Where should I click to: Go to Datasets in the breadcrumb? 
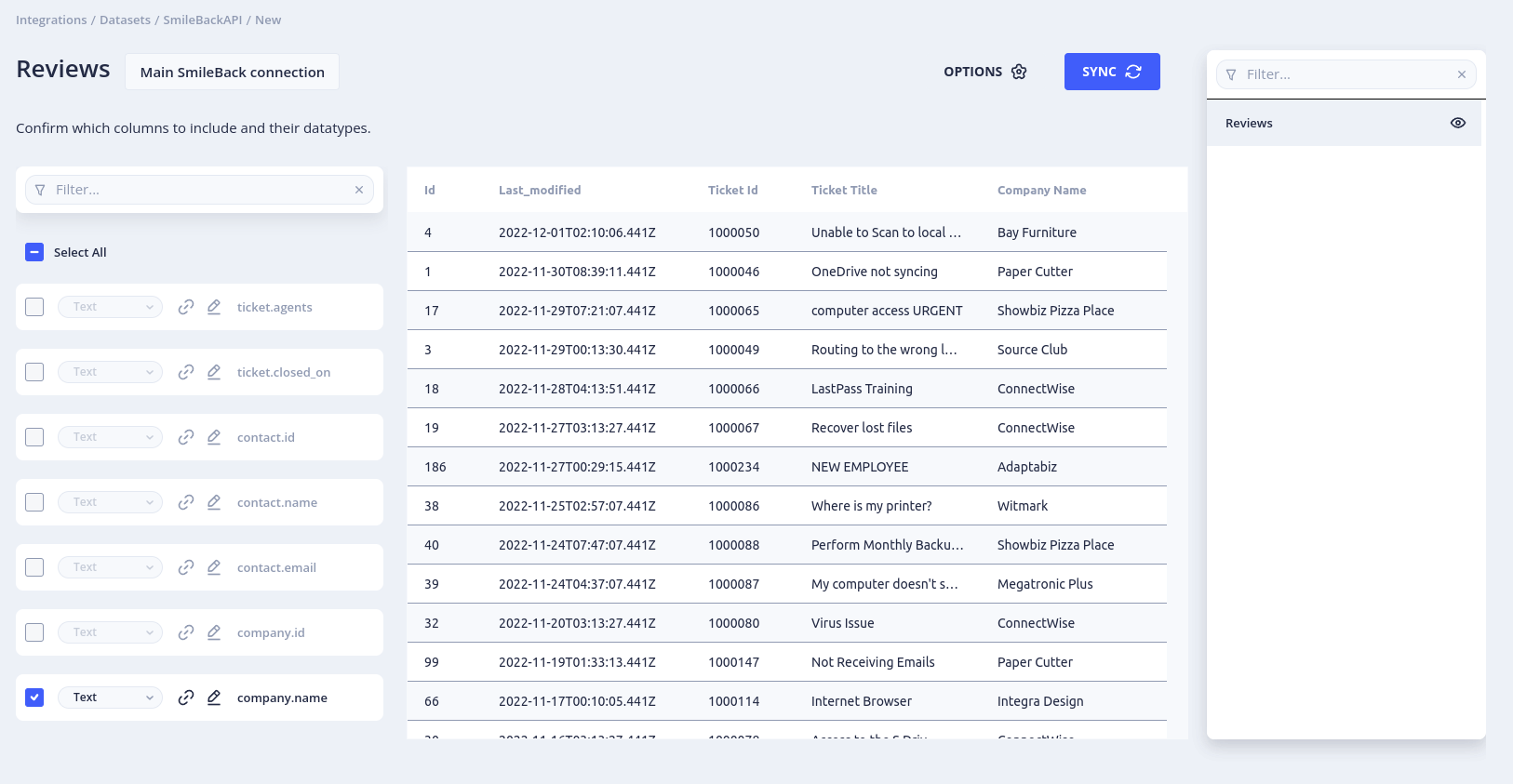click(125, 20)
